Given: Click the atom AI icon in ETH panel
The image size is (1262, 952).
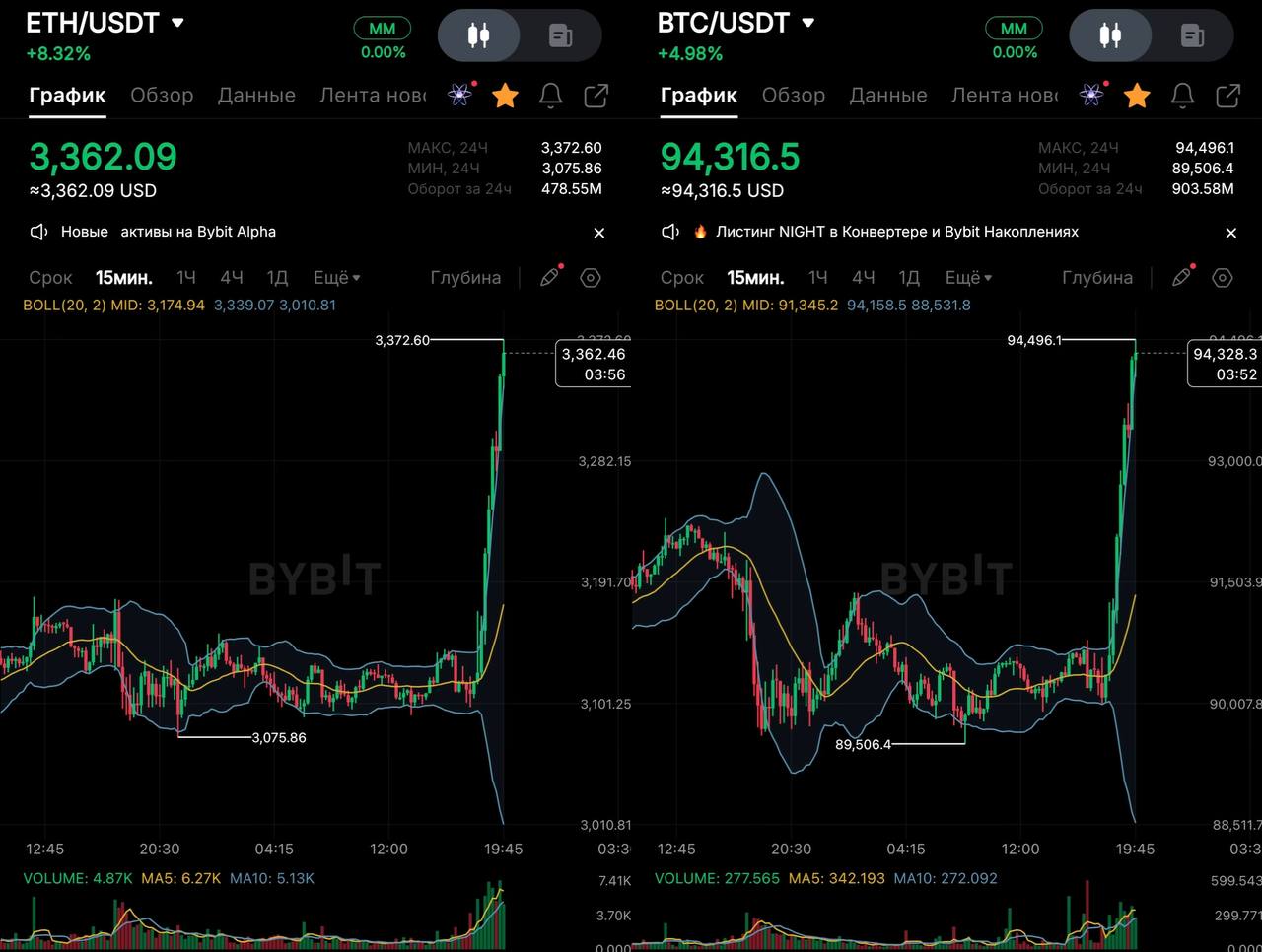Looking at the screenshot, I should point(459,95).
